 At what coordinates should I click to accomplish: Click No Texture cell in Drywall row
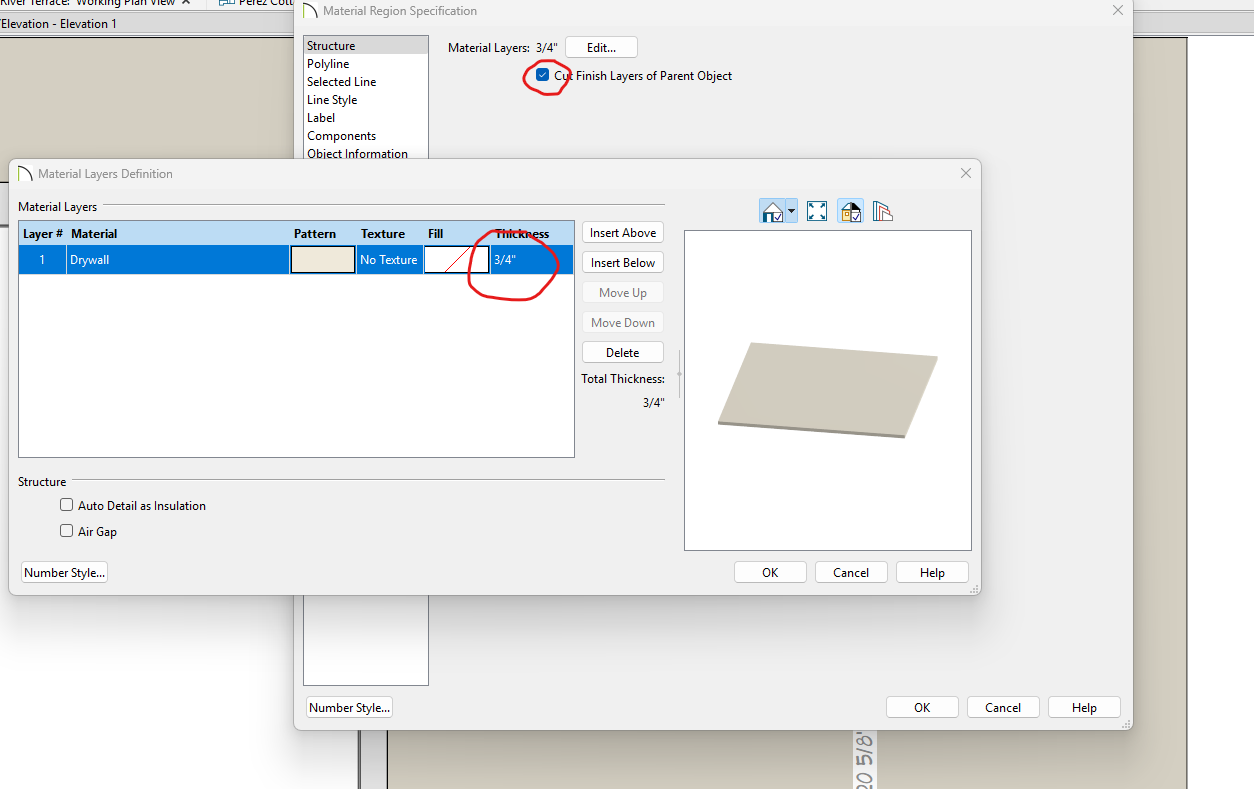tap(389, 260)
